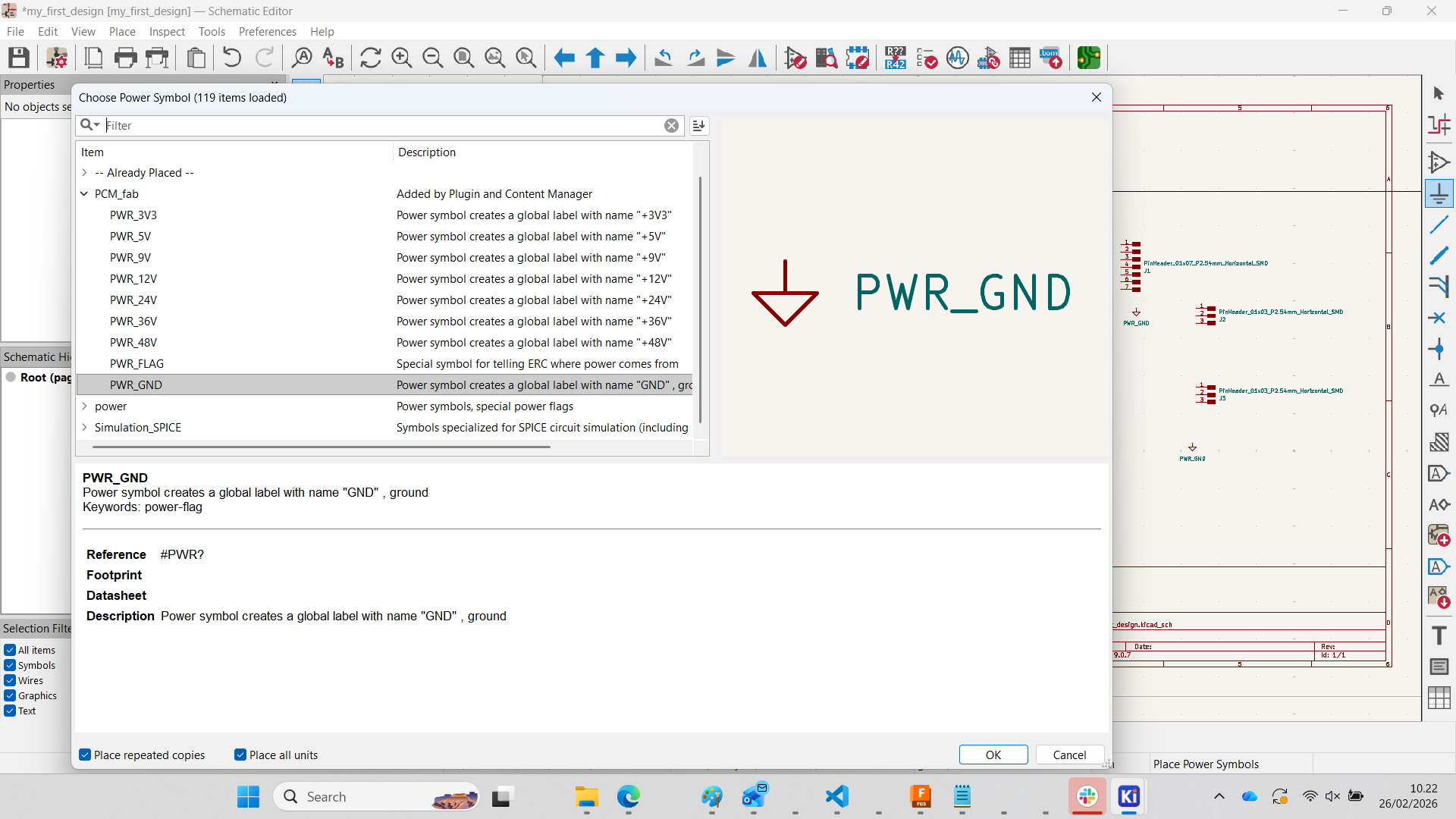Screen dimensions: 1456x819
Task: Click the OK button
Action: 993,755
